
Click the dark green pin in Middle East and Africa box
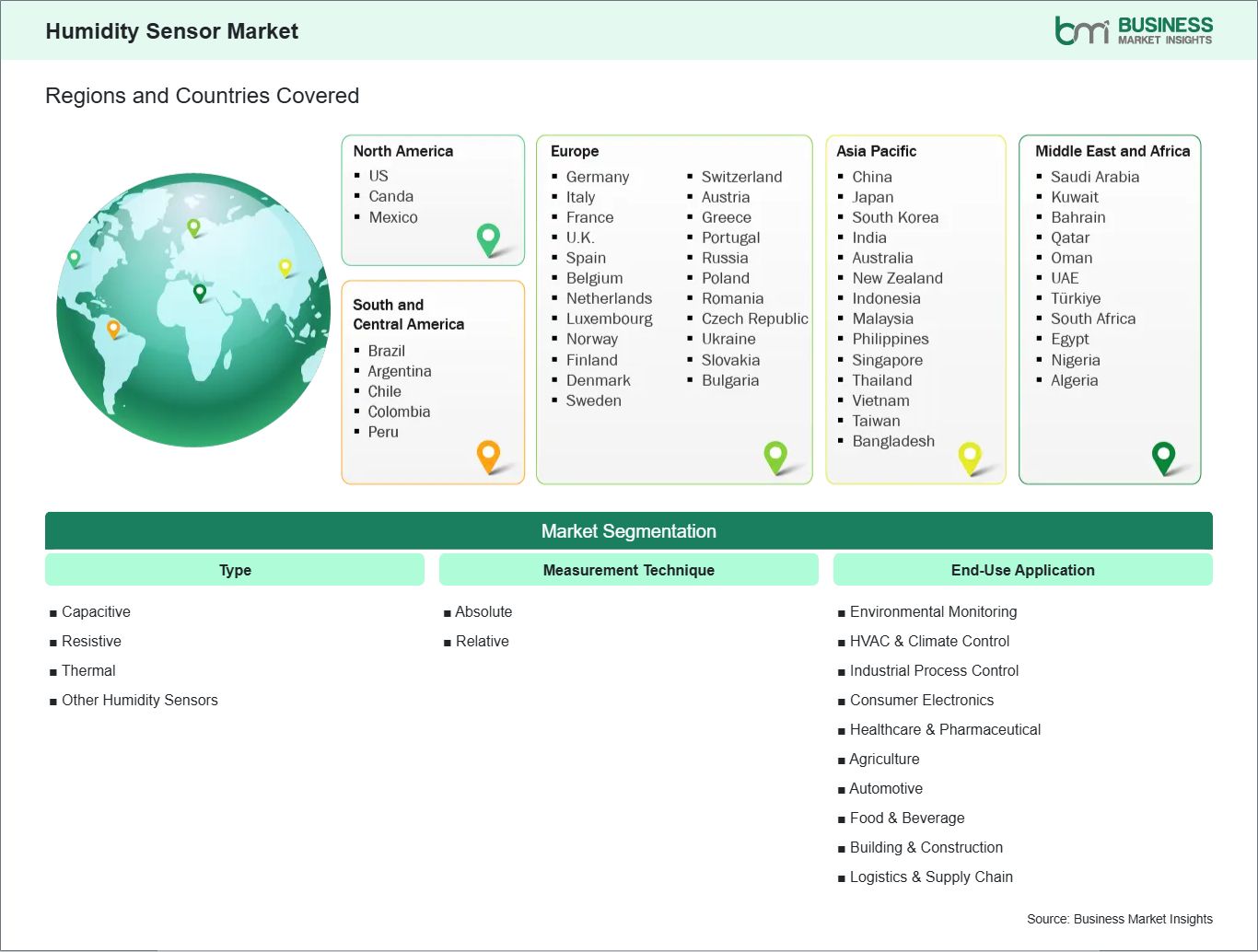1163,456
